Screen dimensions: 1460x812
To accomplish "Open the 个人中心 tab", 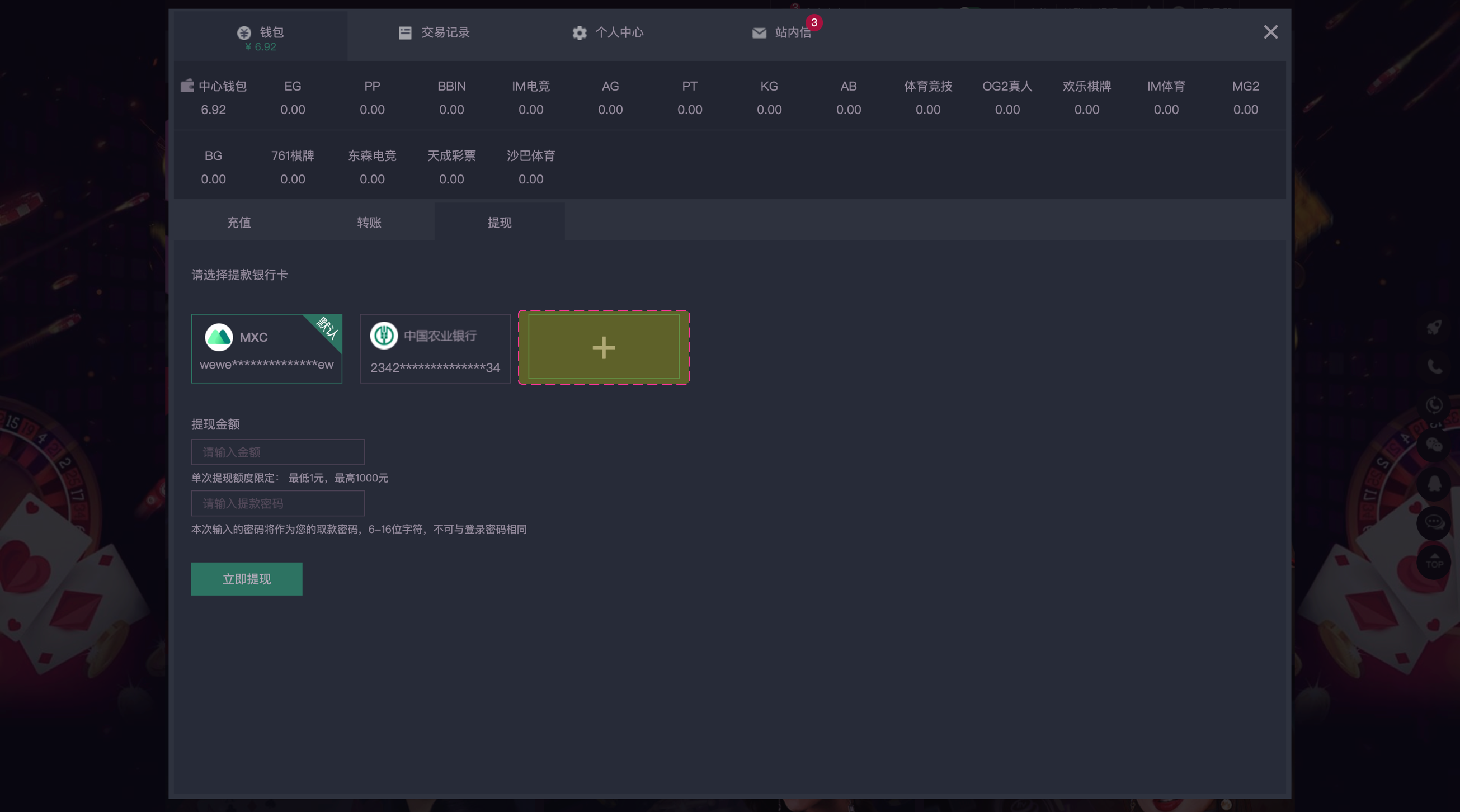I will point(607,32).
